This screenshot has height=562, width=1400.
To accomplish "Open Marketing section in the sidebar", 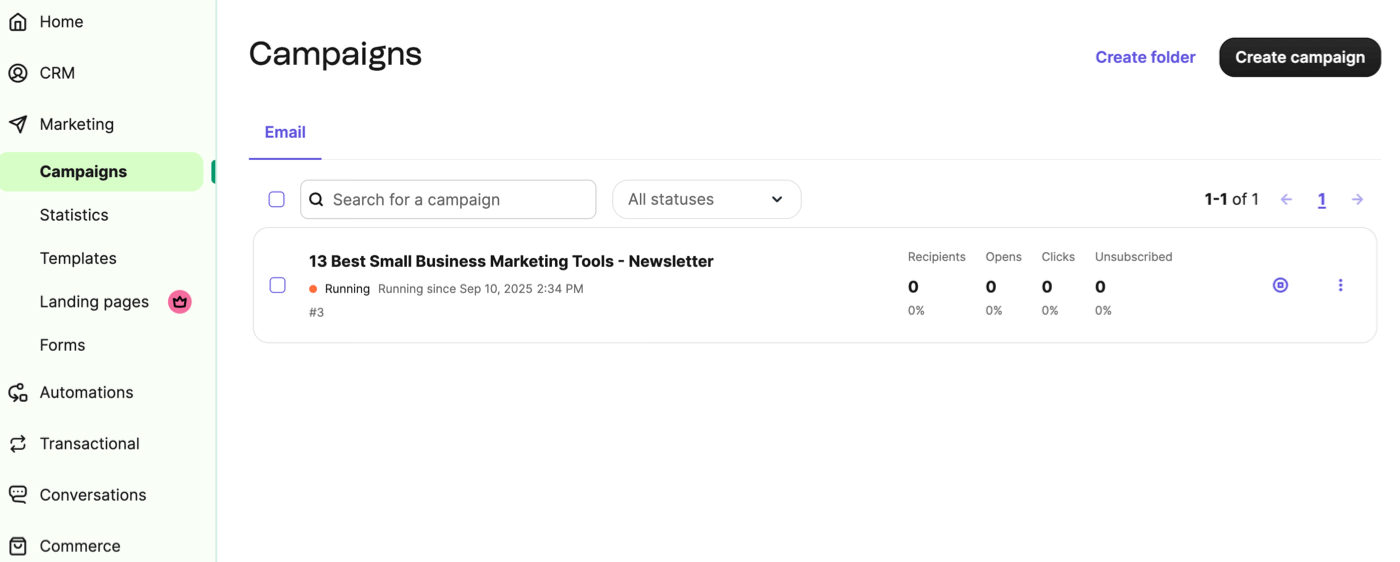I will [76, 124].
